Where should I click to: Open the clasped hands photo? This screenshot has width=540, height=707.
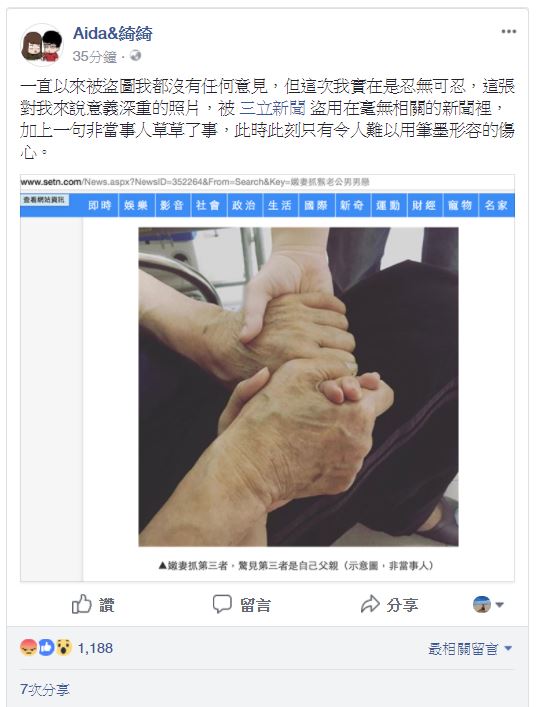[298, 387]
